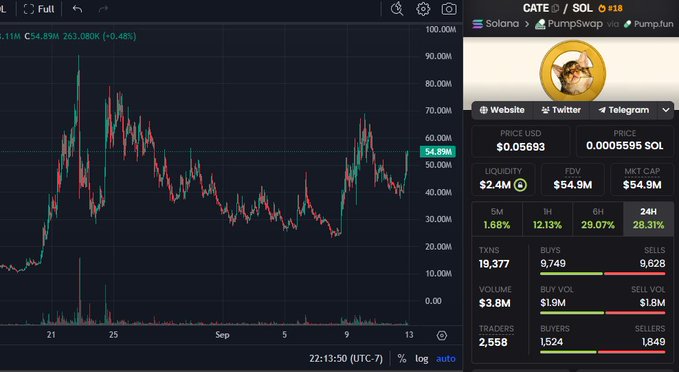Click the TXNS 19,377 value

(x=494, y=264)
